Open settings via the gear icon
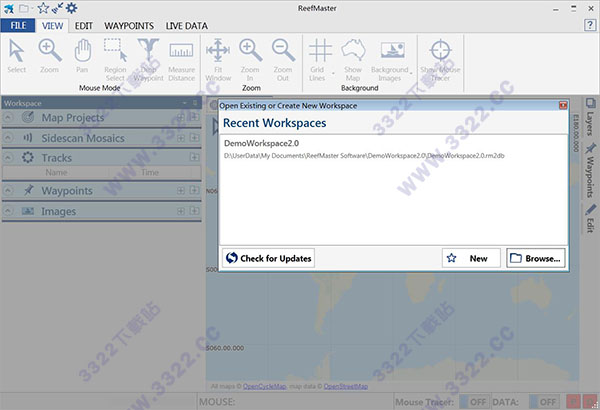The image size is (600, 410). coord(72,8)
